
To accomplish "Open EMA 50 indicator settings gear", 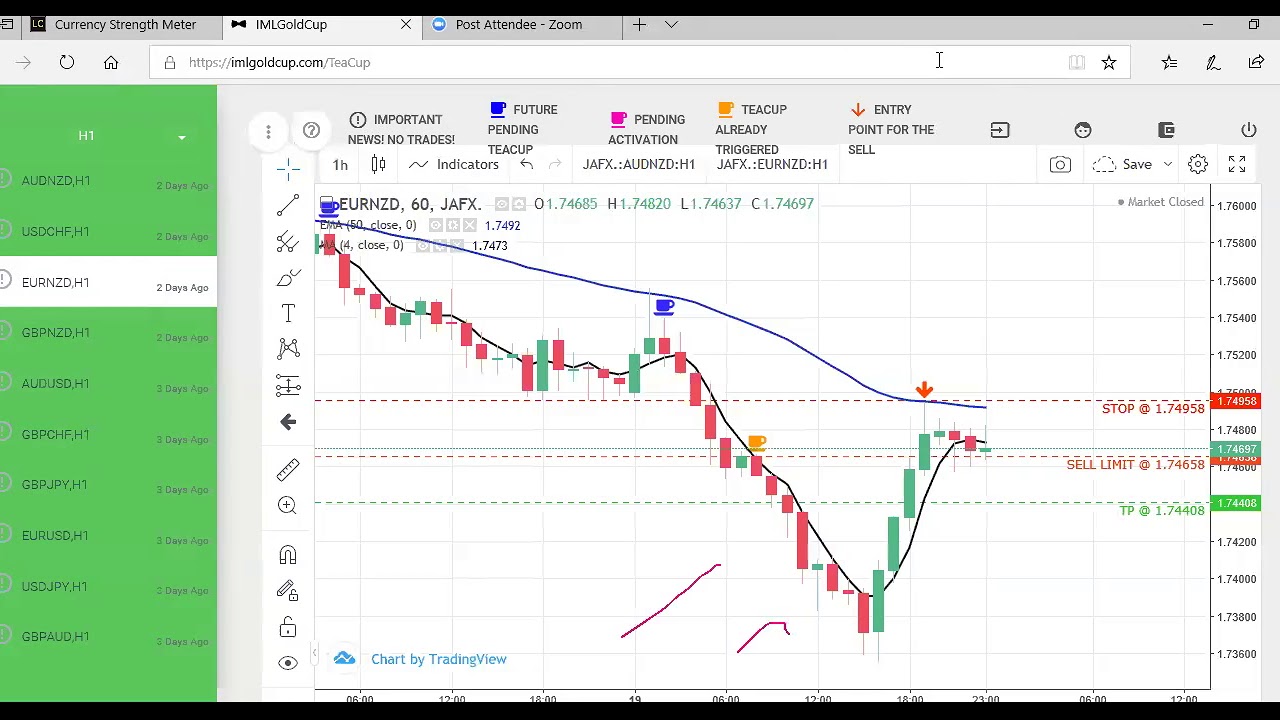I will pos(454,225).
